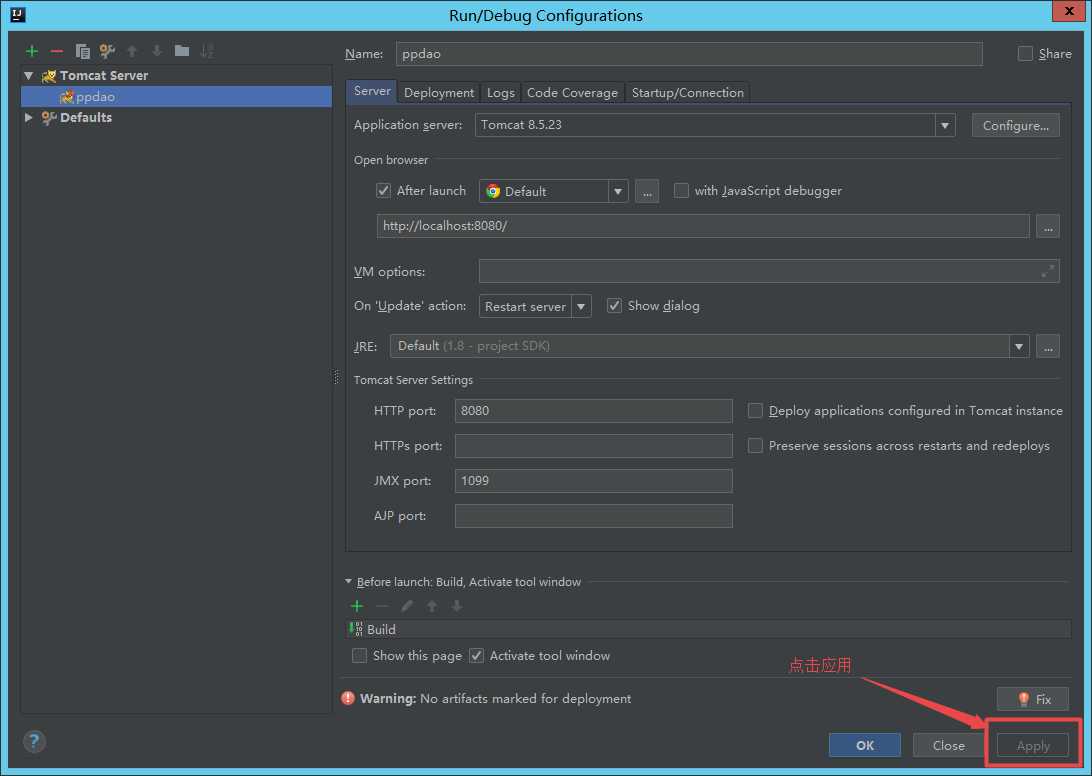Viewport: 1092px width, 776px height.
Task: Click the green Add New Configuration plus icon
Action: click(31, 51)
